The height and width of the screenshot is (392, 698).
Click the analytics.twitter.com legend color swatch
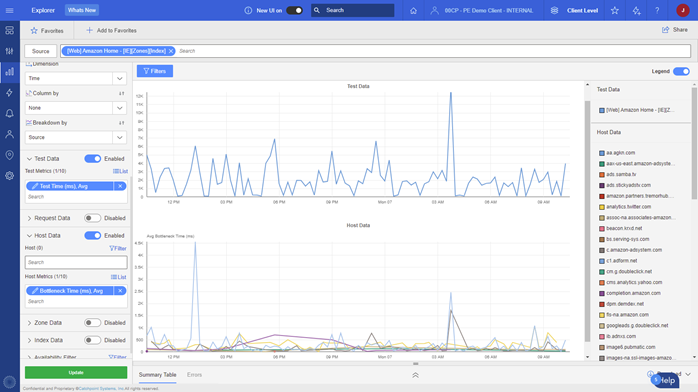602,207
